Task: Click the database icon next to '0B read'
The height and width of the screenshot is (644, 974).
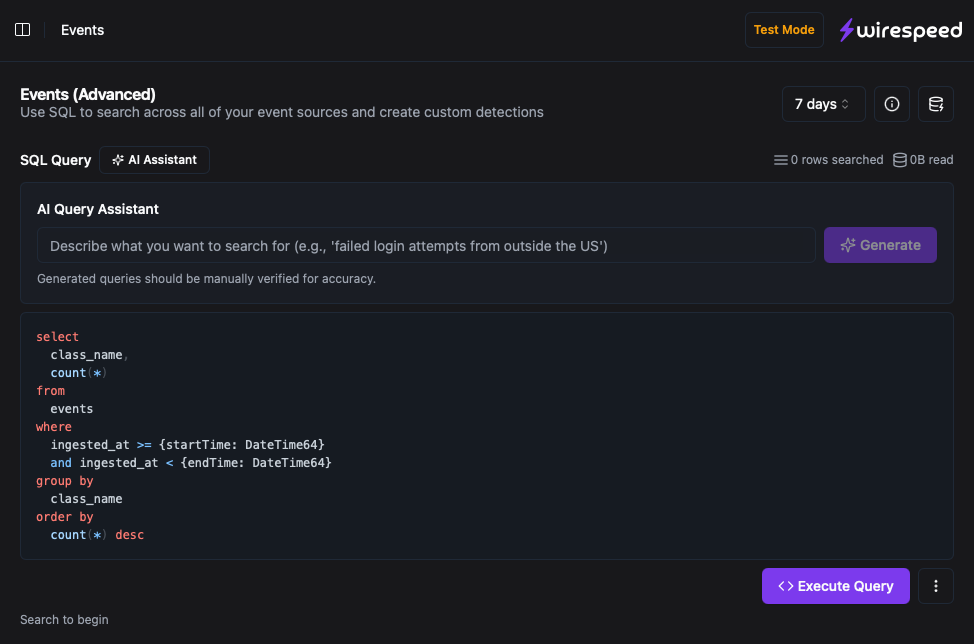Action: click(x=898, y=159)
